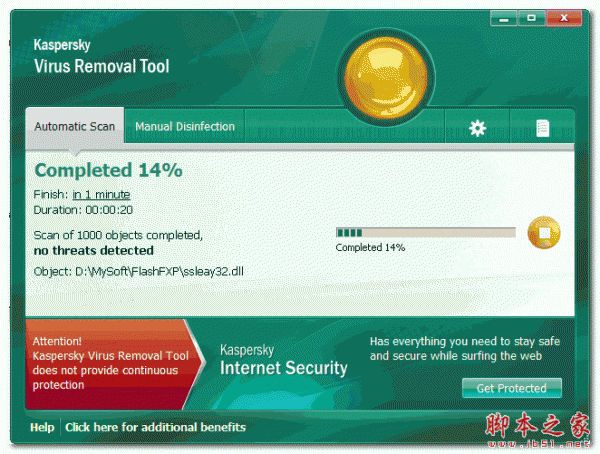Switch to the Automatic Scan tab

point(75,126)
